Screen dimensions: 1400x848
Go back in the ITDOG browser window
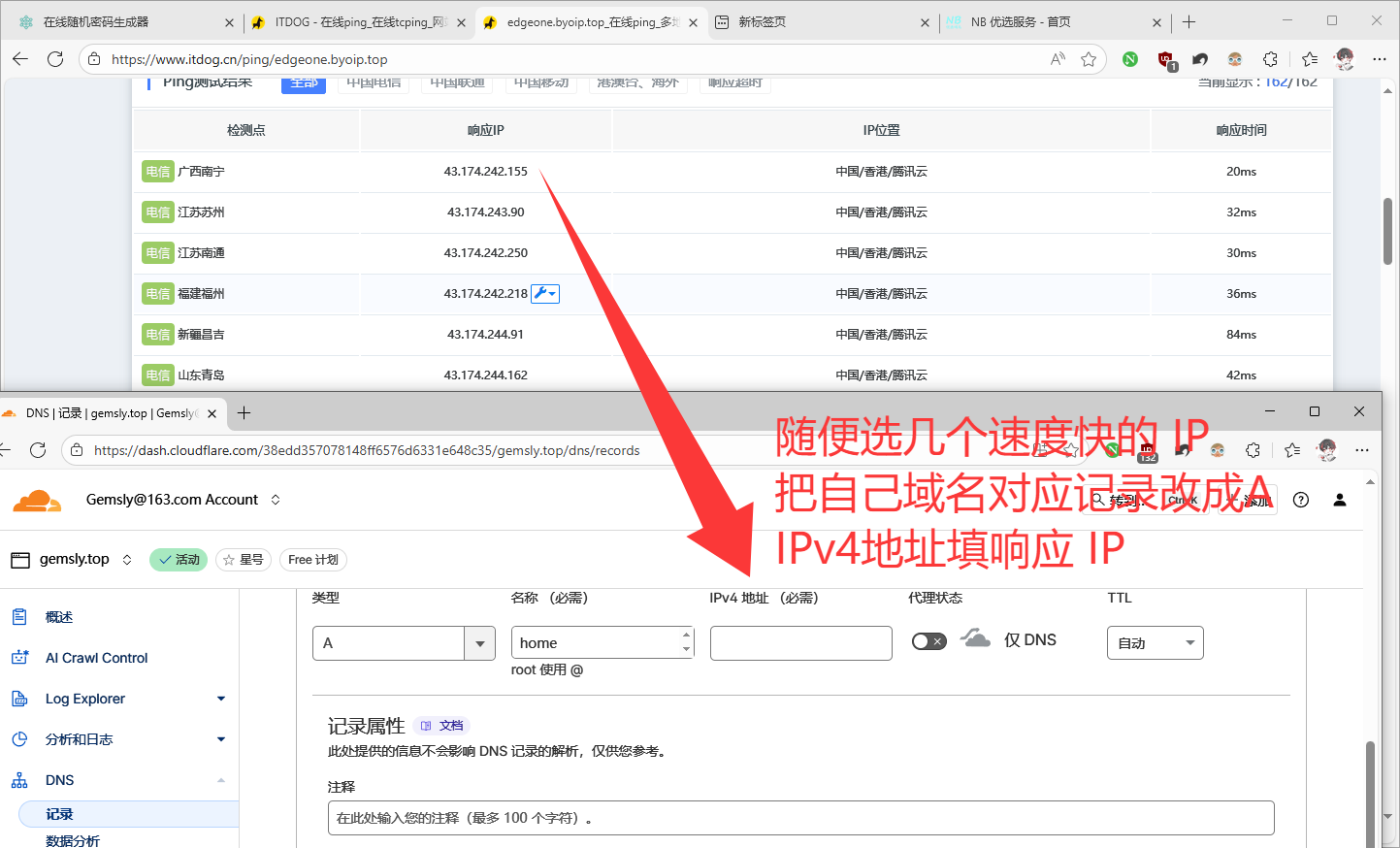tap(20, 59)
